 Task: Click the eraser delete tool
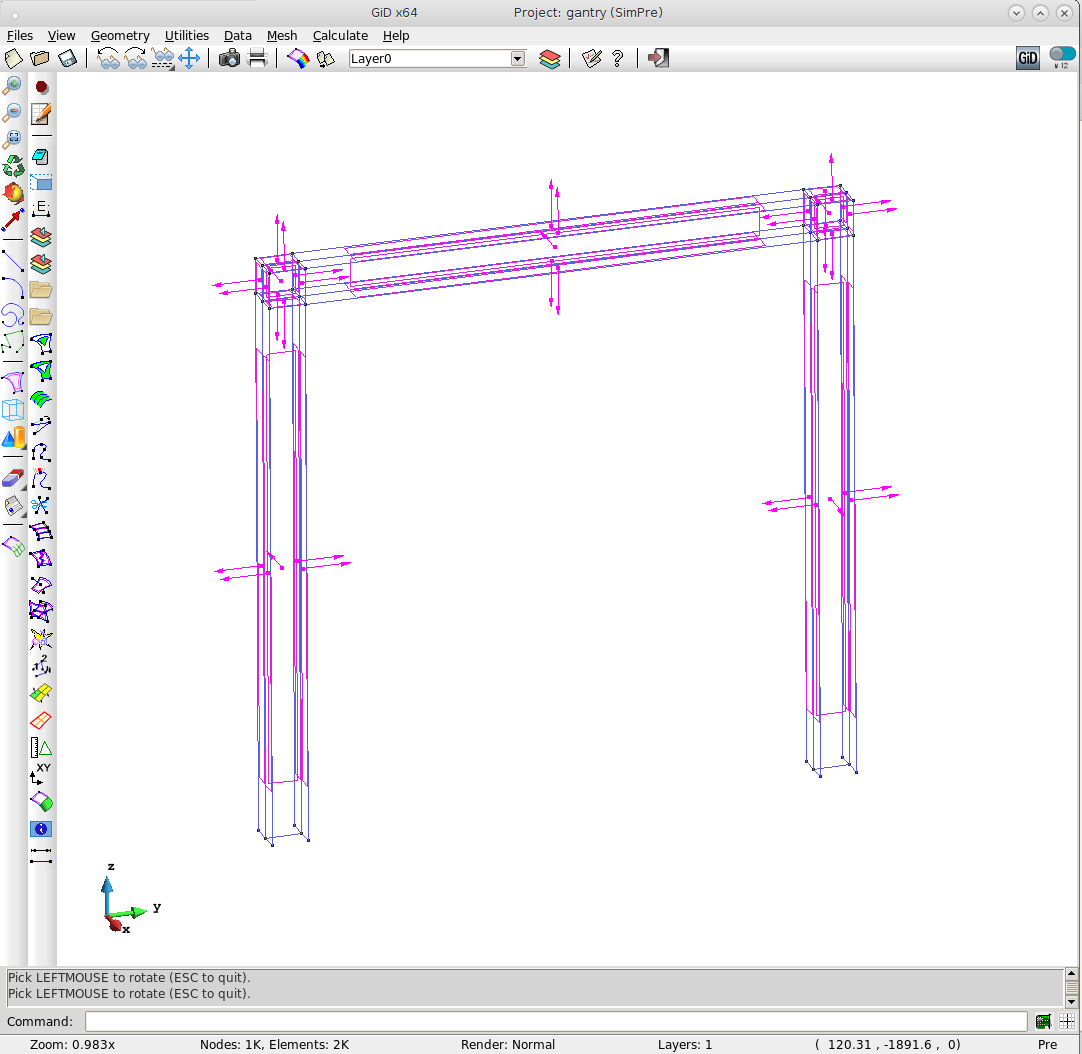pos(13,478)
